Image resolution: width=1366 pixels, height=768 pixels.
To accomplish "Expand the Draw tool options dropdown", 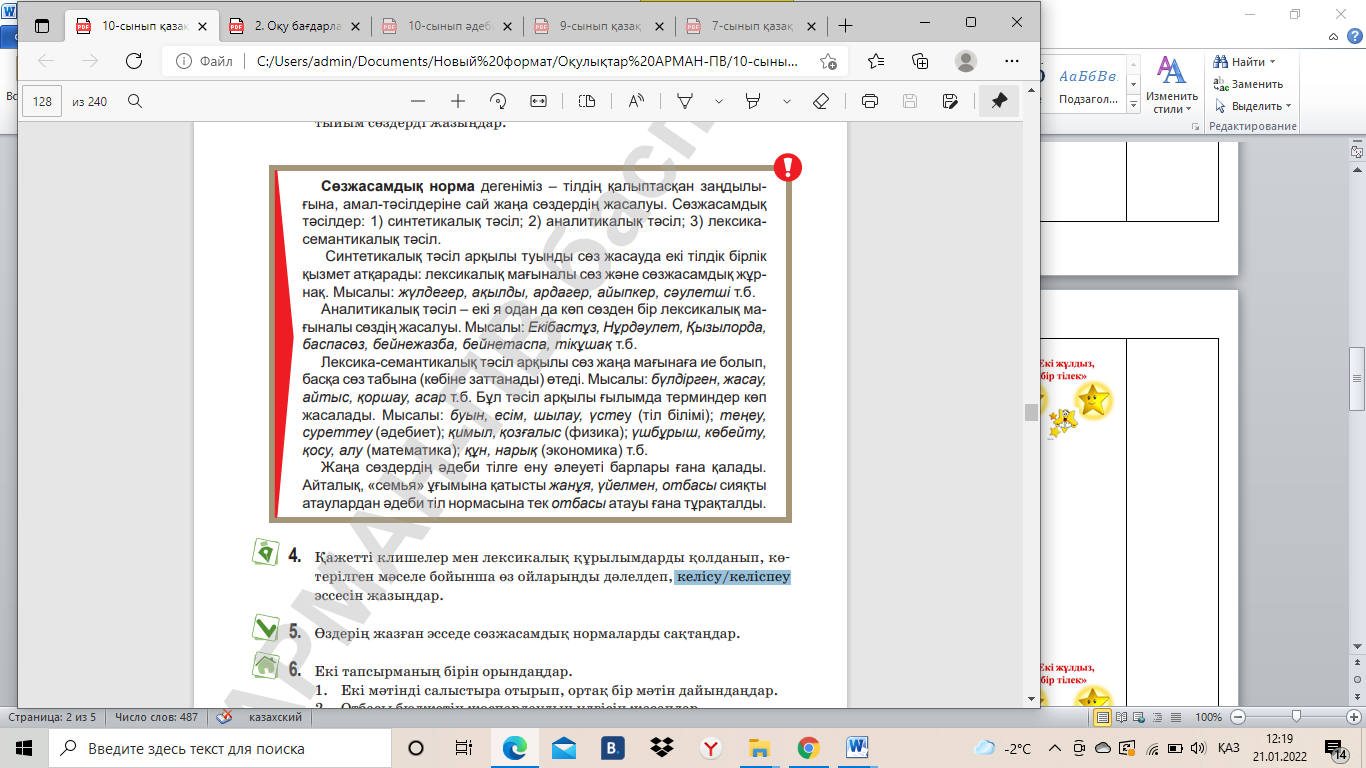I will point(718,101).
